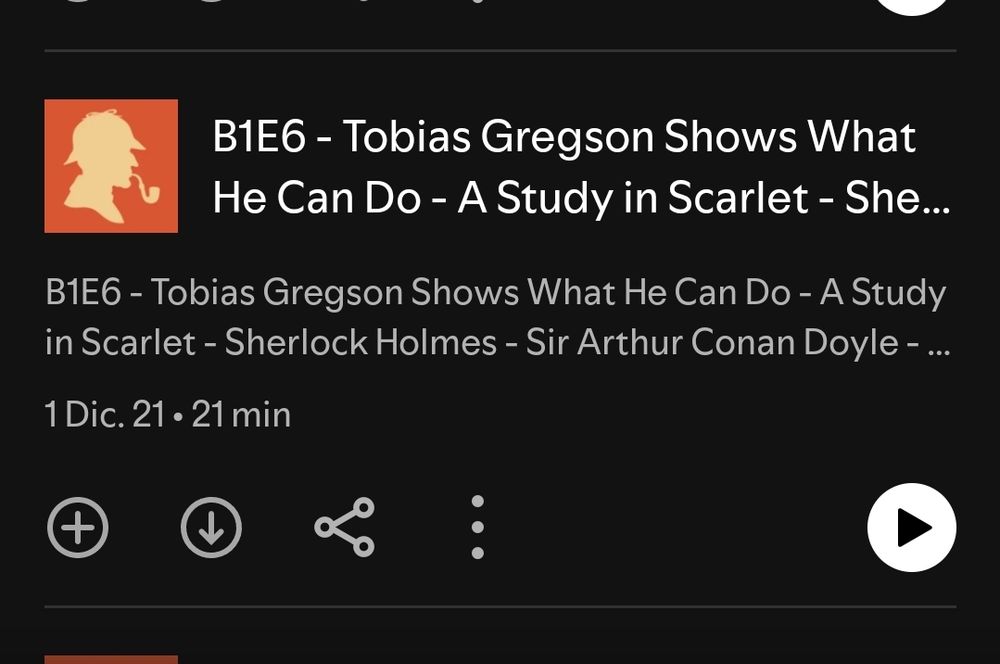Add B1E6 episode to your library
1000x664 pixels.
(78, 528)
